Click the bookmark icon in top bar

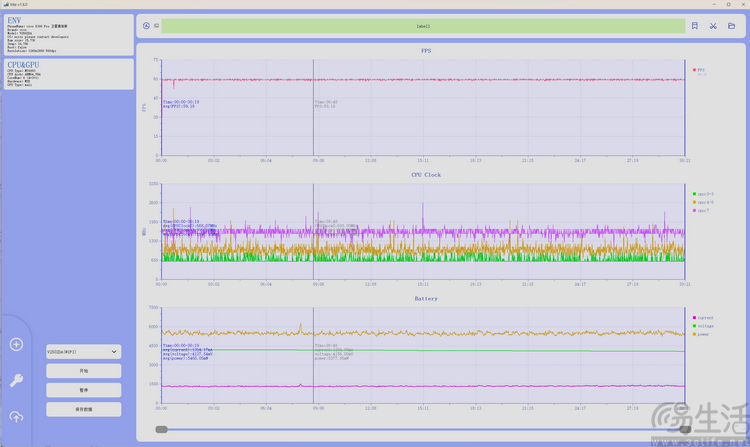(x=695, y=26)
